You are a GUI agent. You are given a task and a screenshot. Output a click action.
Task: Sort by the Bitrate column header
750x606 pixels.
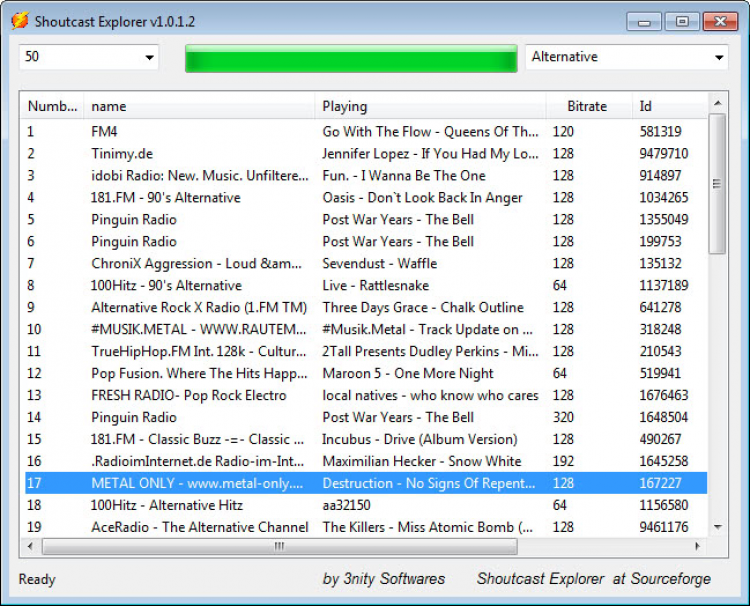(x=589, y=106)
